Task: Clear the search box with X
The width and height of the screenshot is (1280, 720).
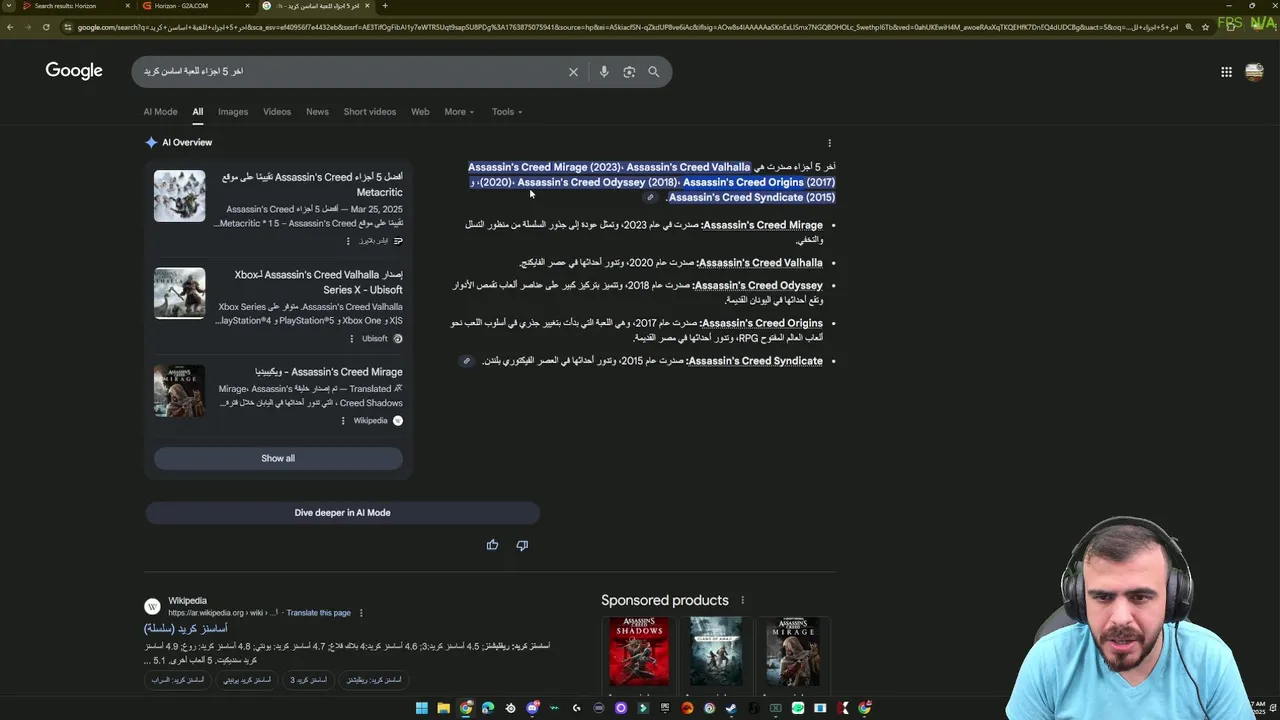Action: [573, 72]
